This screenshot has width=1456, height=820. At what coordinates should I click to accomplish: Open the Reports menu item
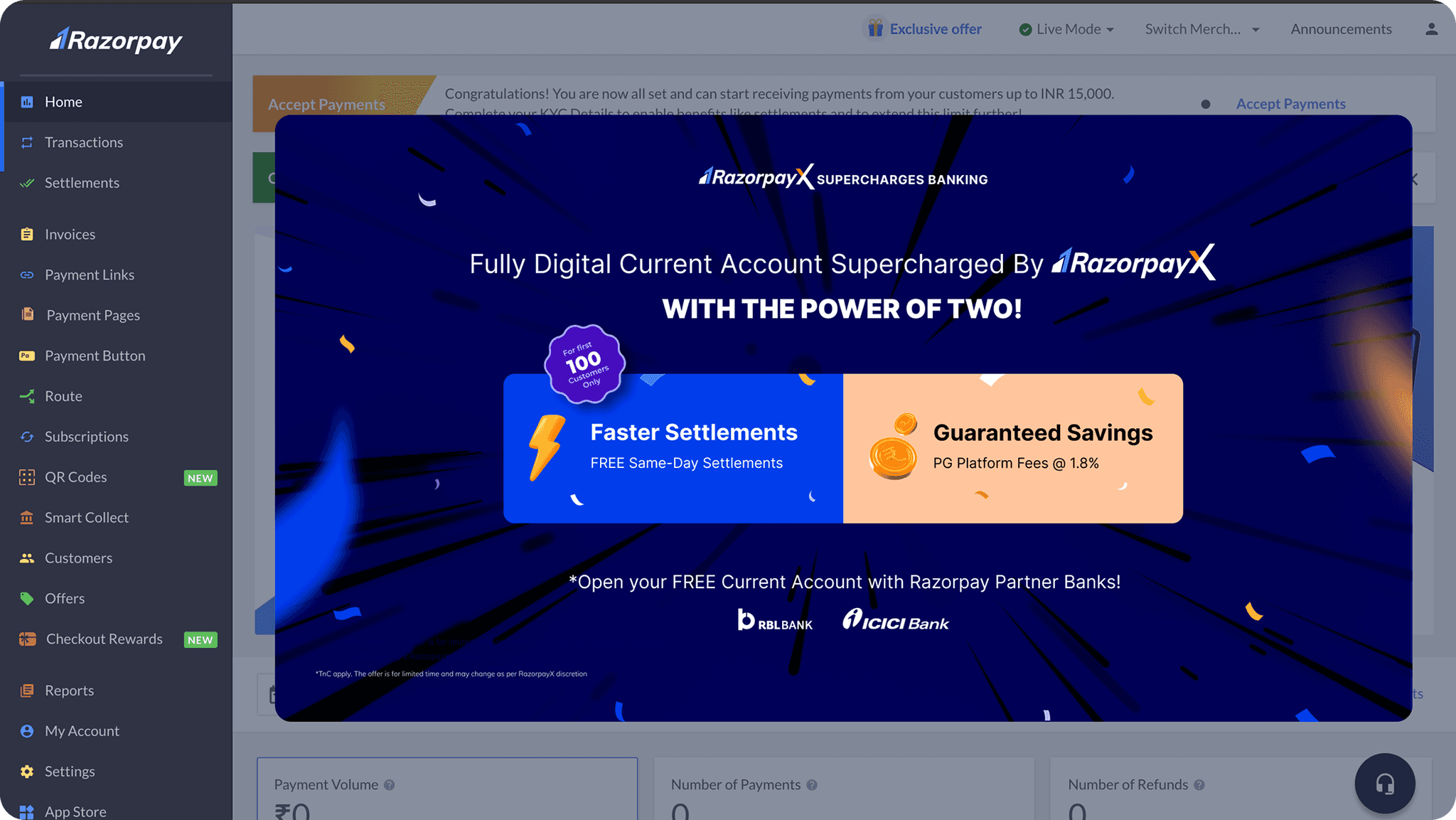(69, 691)
